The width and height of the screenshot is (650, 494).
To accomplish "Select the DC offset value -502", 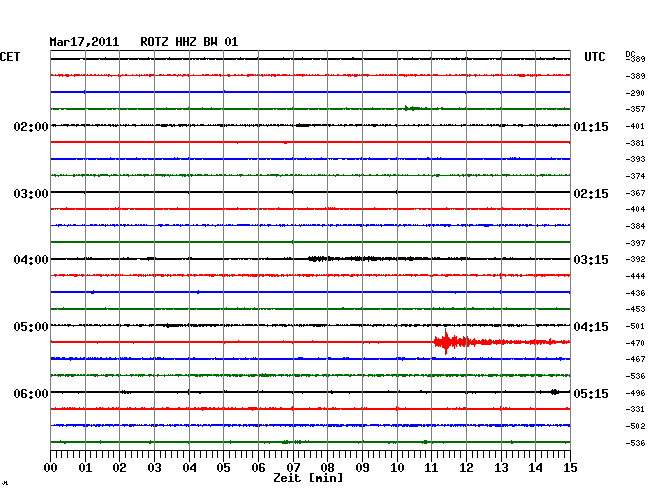I will 635,426.
